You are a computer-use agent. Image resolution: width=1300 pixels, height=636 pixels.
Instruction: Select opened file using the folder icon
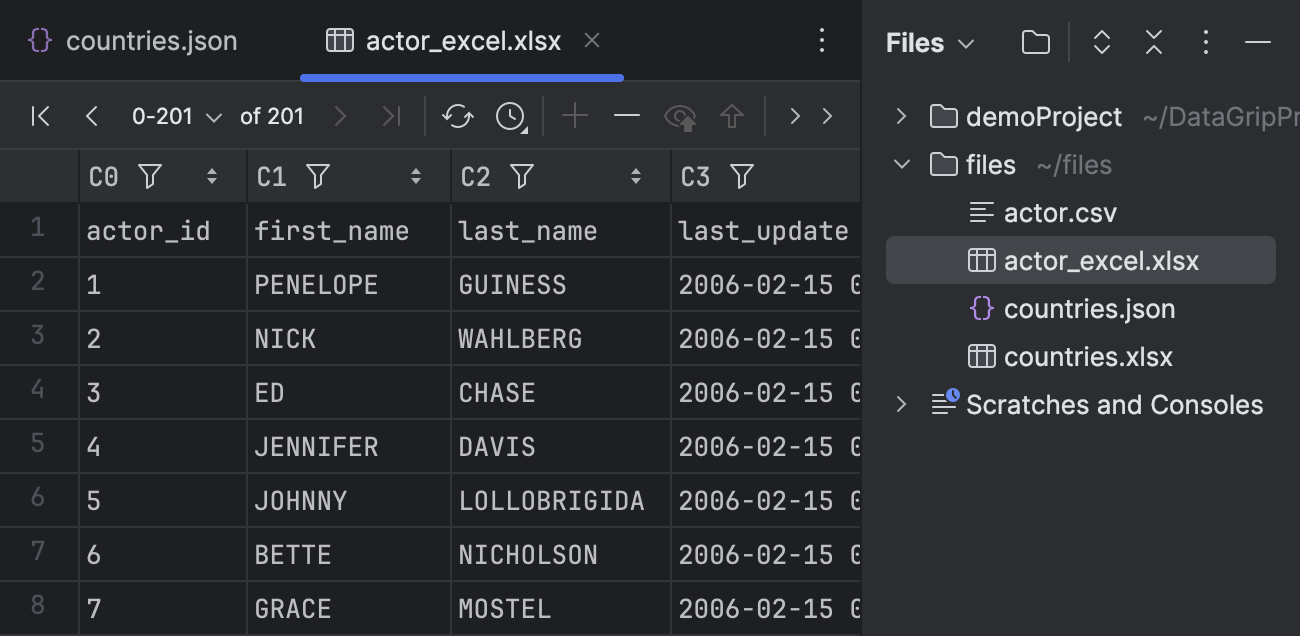pos(1035,43)
